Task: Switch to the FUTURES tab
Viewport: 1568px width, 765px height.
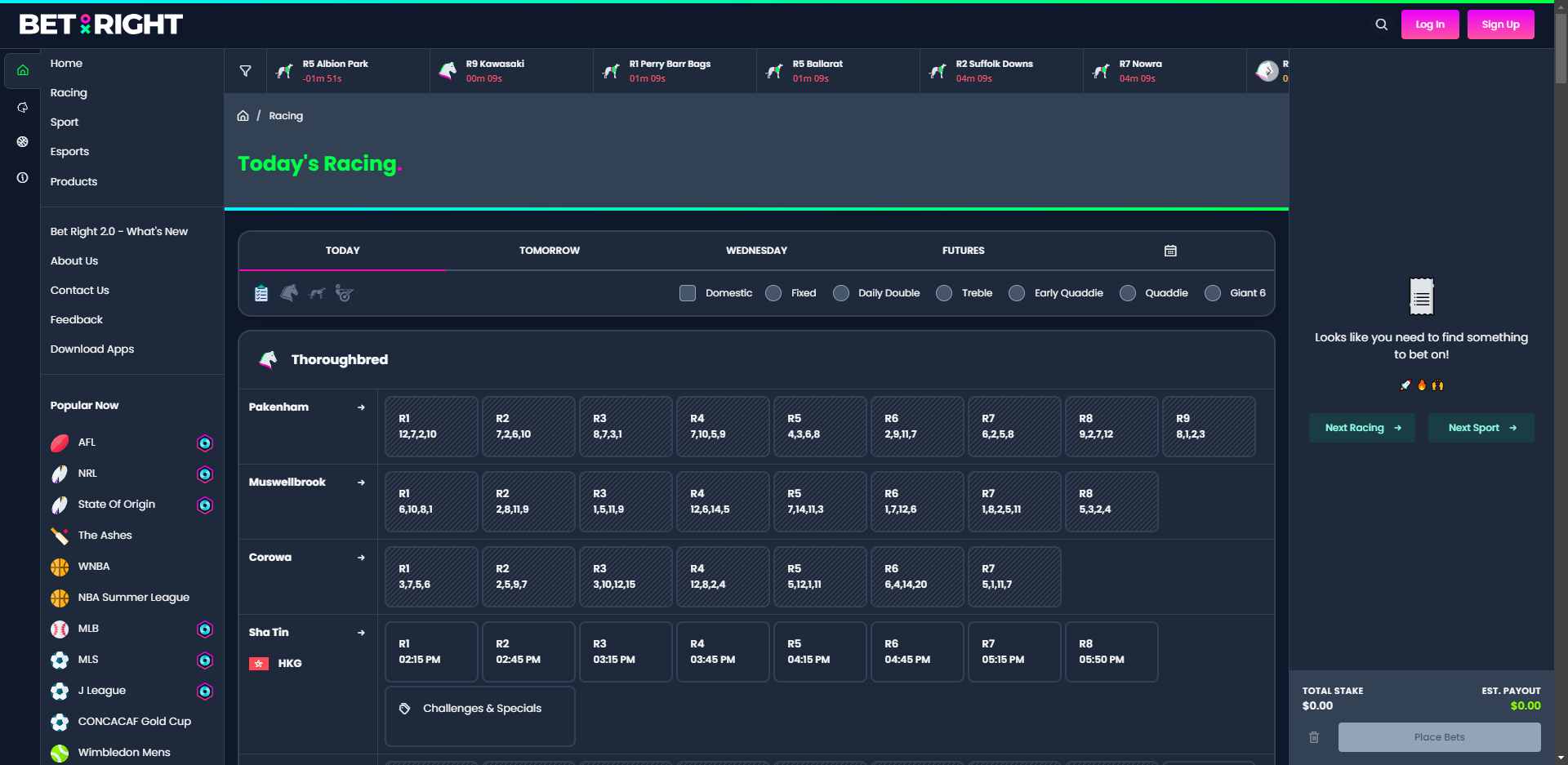Action: (964, 251)
